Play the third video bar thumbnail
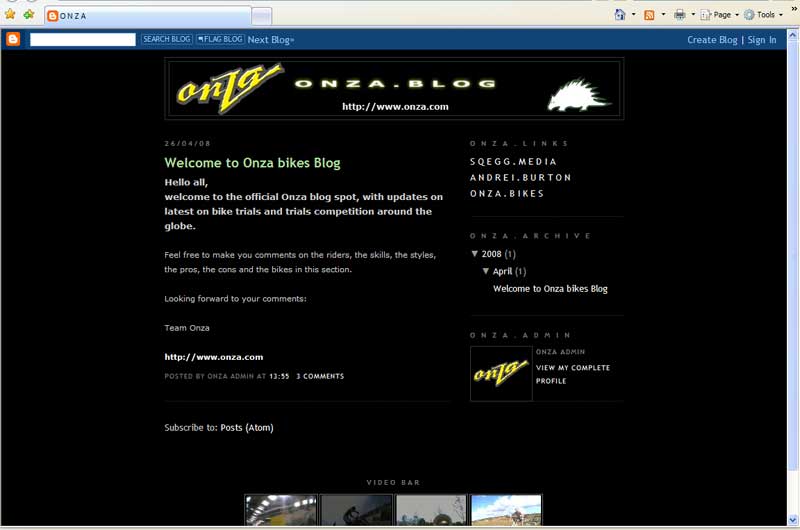 point(431,510)
